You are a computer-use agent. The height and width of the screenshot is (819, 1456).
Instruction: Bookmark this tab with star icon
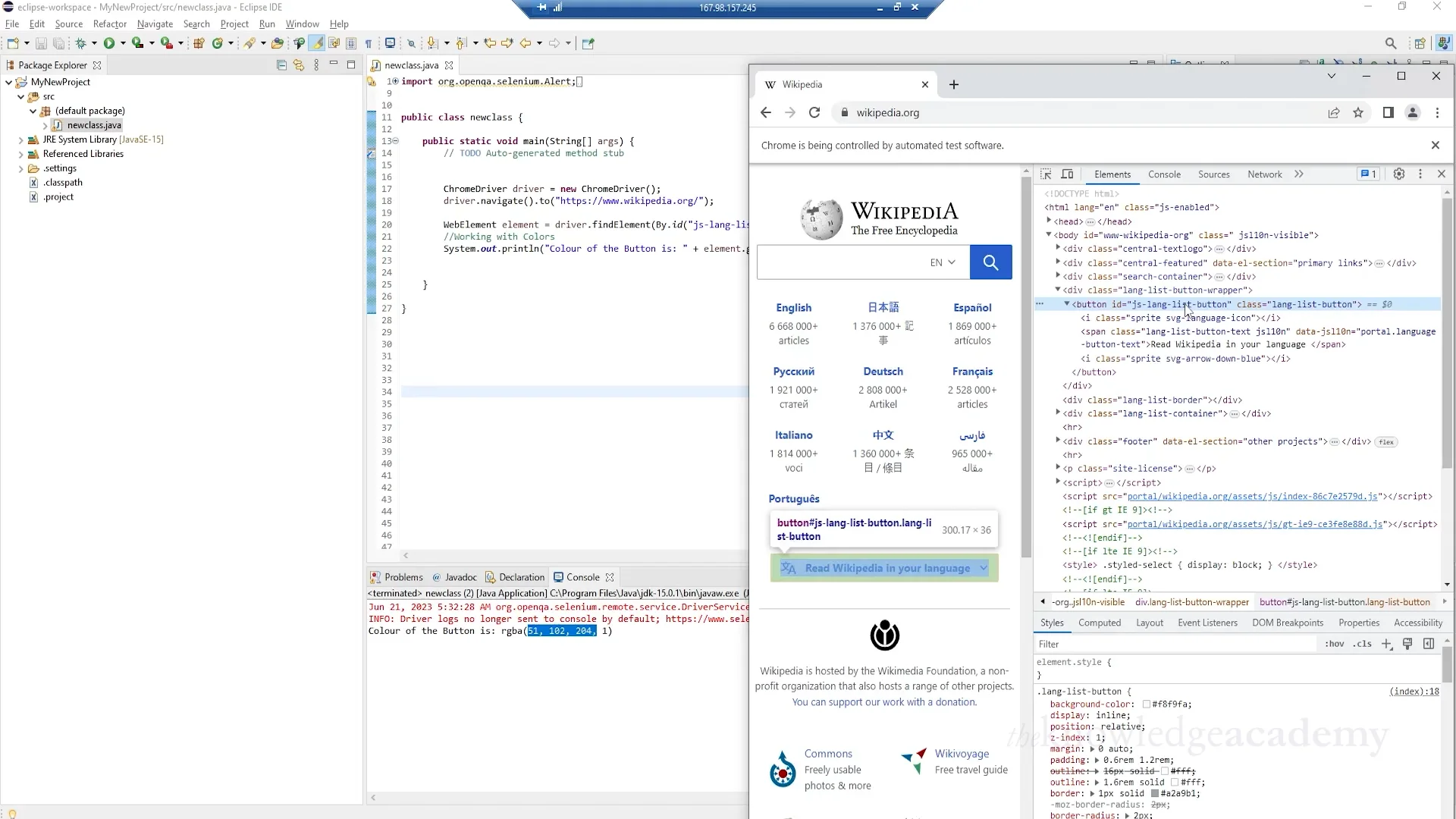[1358, 113]
